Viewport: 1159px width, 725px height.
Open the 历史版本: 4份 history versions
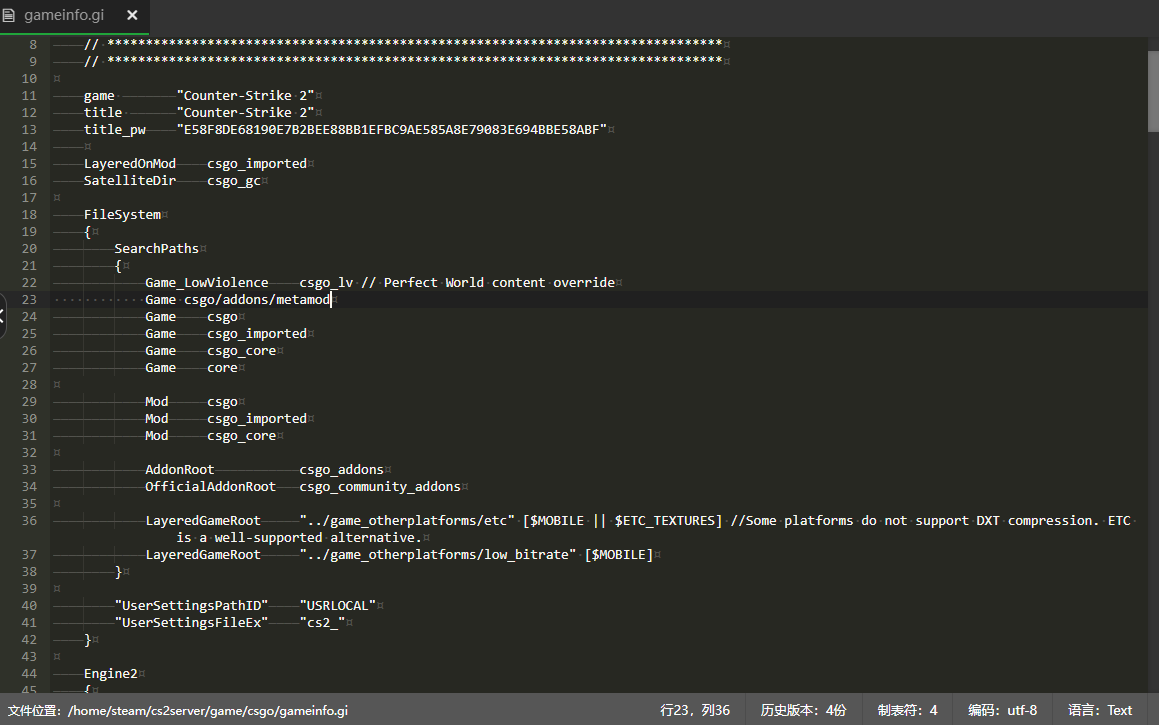coord(803,710)
